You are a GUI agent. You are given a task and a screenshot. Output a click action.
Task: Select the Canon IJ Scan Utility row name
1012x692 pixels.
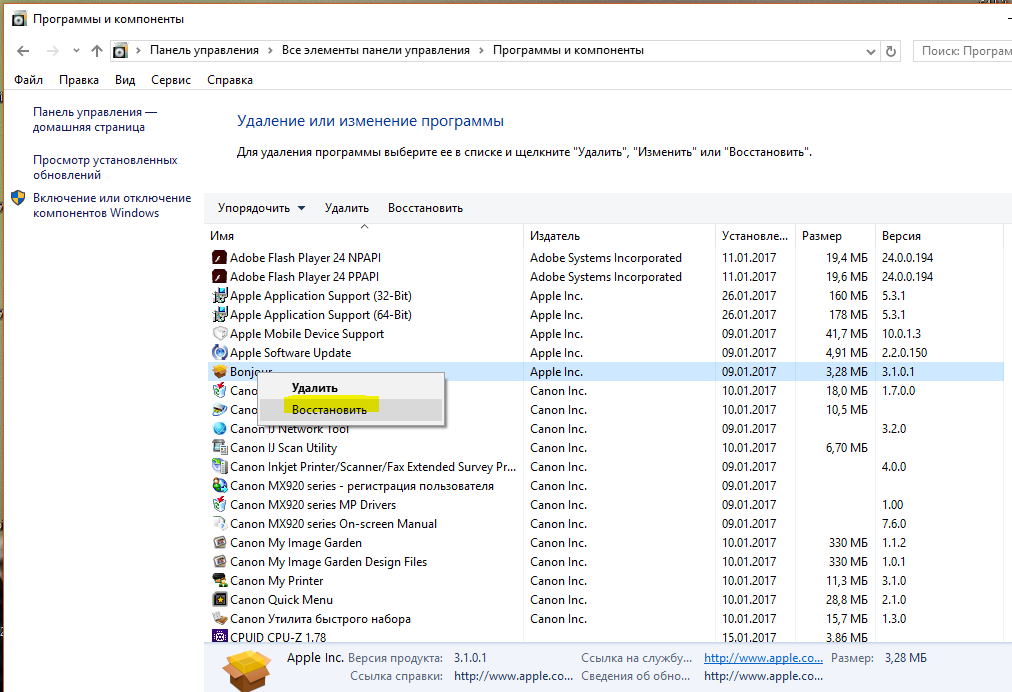[283, 447]
